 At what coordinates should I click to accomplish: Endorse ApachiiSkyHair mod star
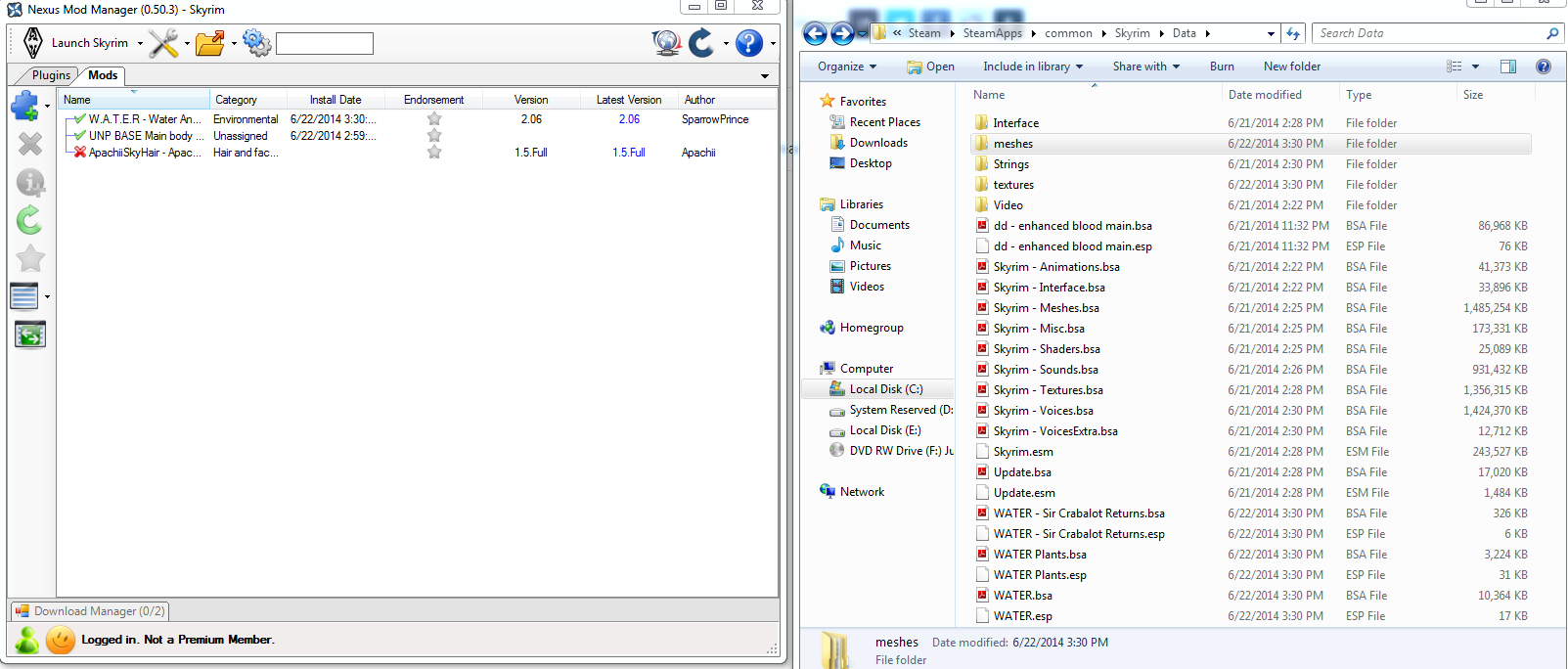434,153
